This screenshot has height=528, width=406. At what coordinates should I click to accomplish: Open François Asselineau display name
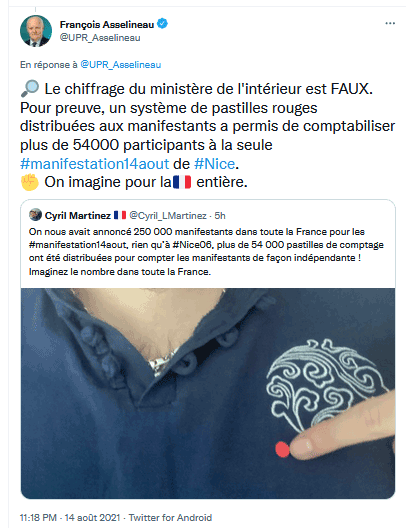[x=107, y=25]
